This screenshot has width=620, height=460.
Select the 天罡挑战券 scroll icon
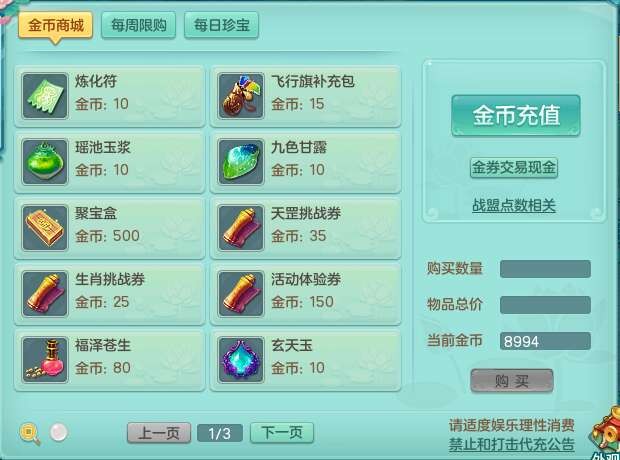241,228
